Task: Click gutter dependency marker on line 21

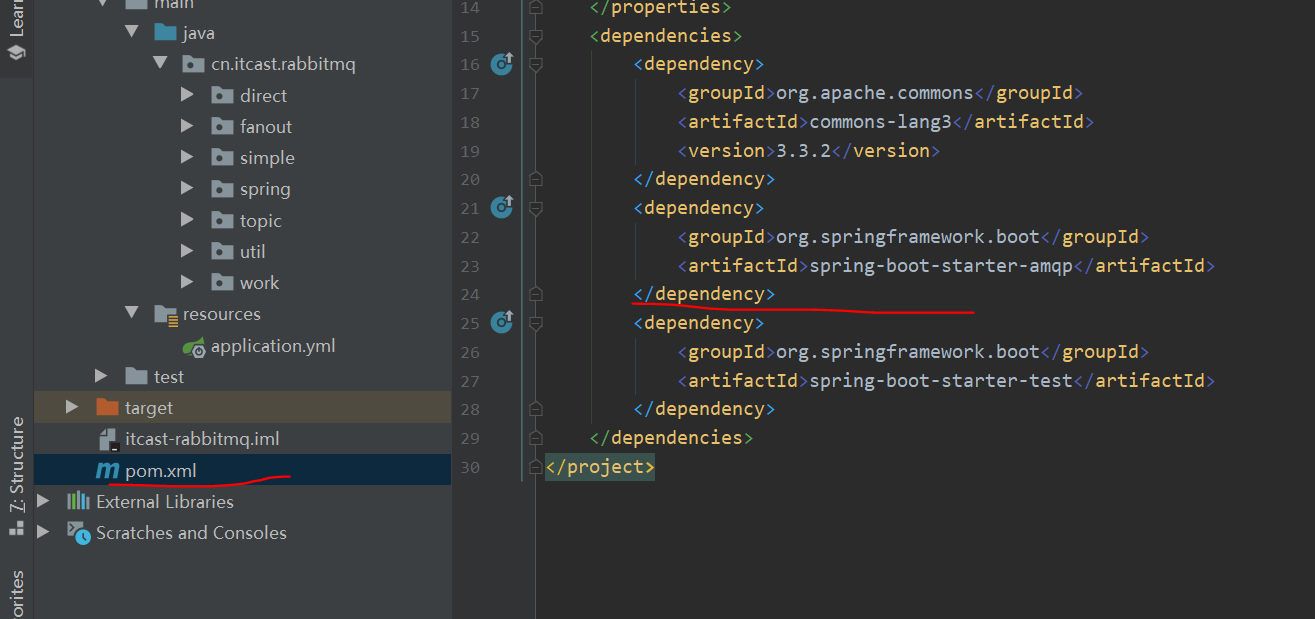Action: coord(502,207)
